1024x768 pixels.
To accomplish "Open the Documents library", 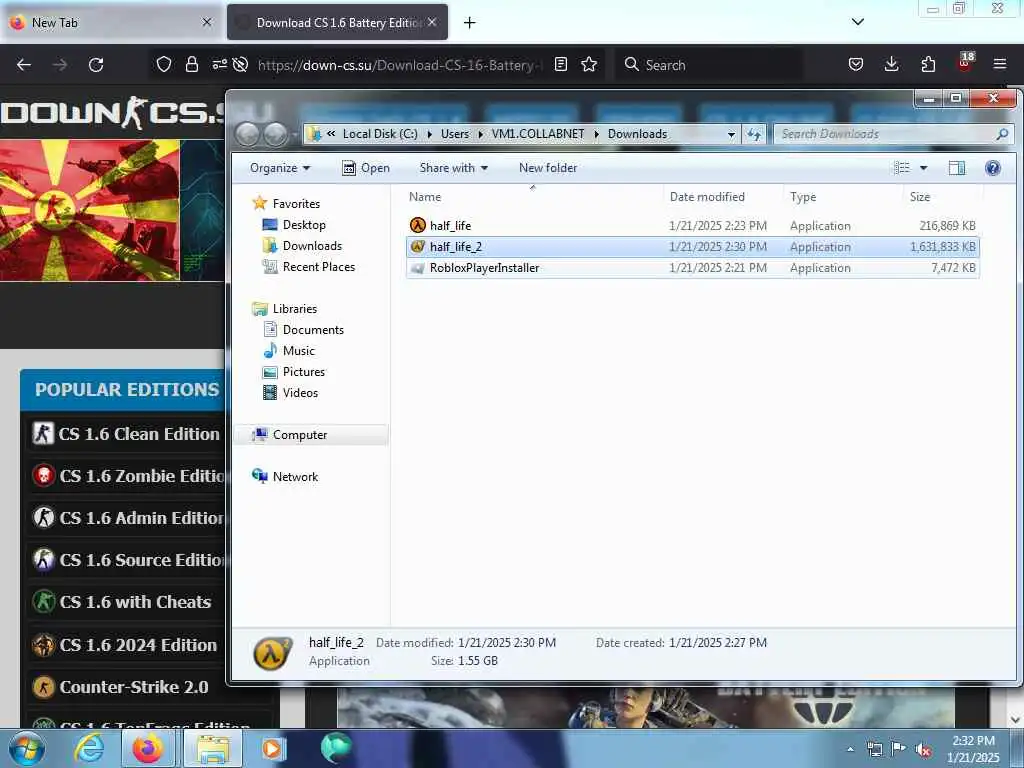I will coord(313,330).
